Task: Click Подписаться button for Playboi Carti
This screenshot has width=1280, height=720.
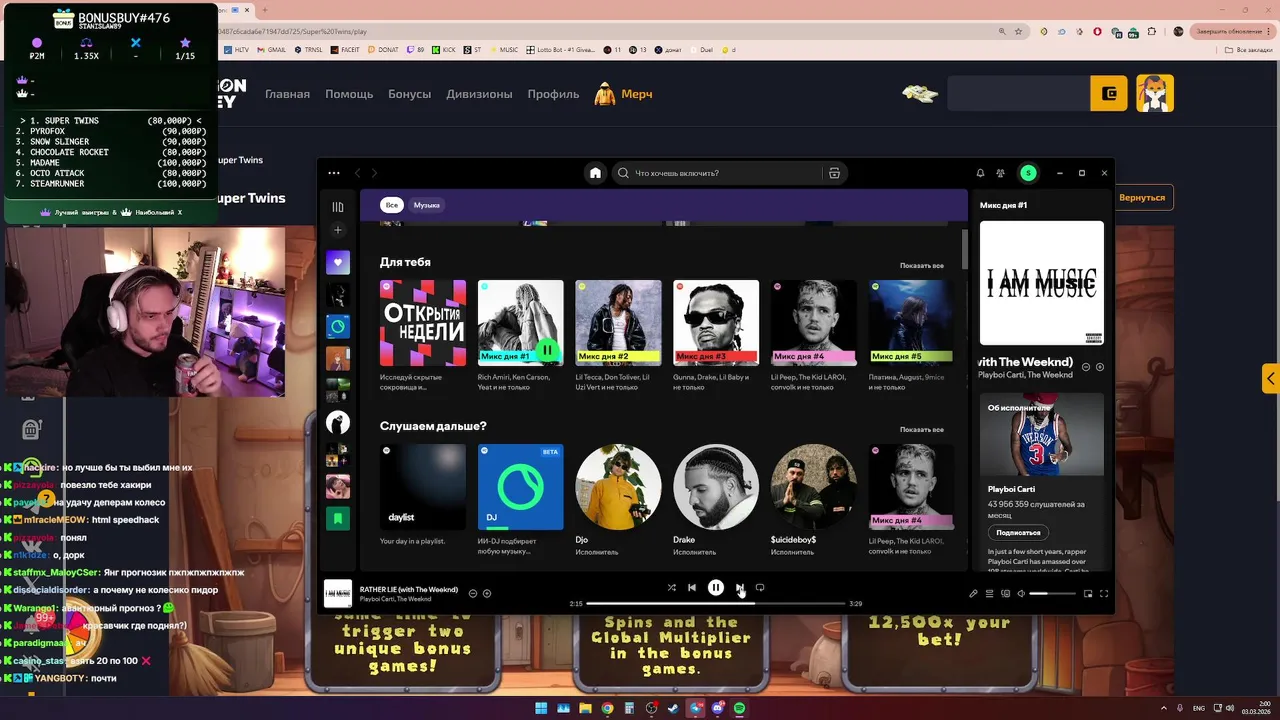Action: (x=1018, y=533)
